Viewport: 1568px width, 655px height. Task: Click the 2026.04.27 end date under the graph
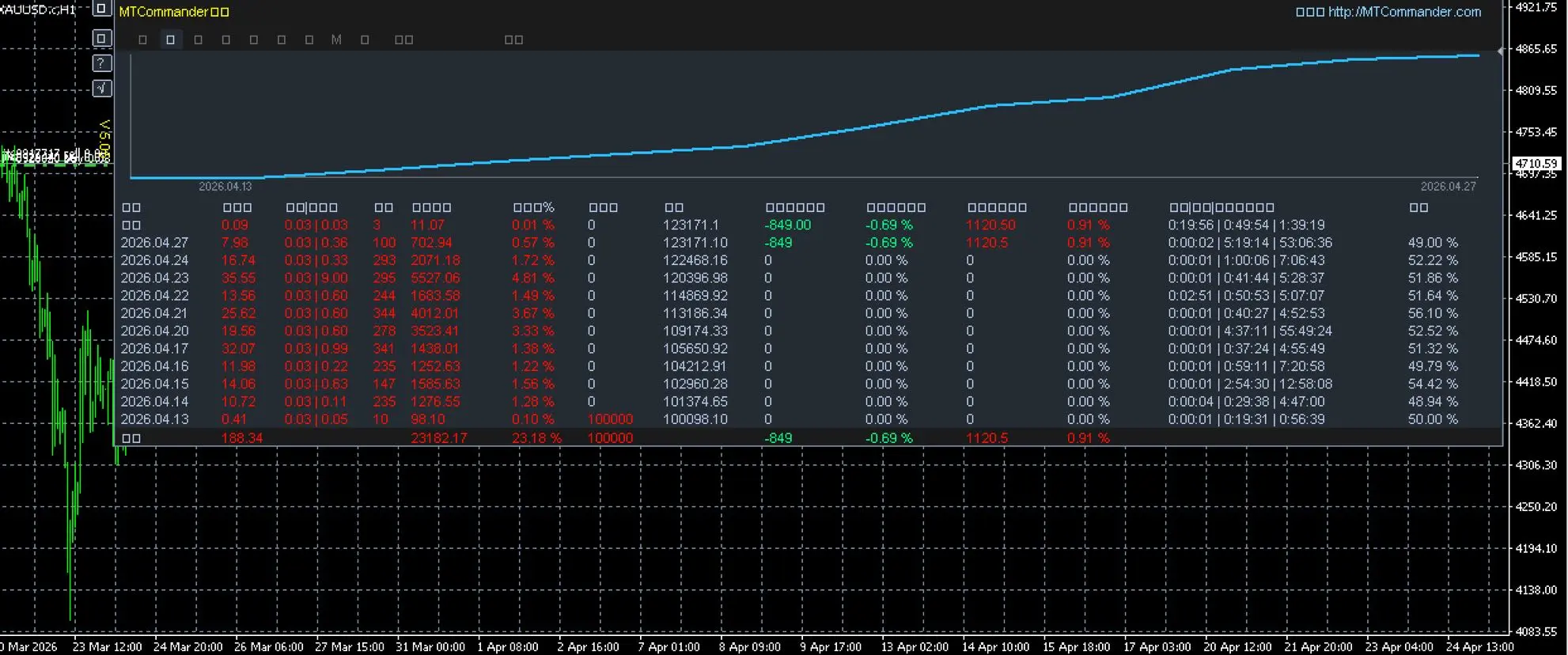(1448, 187)
